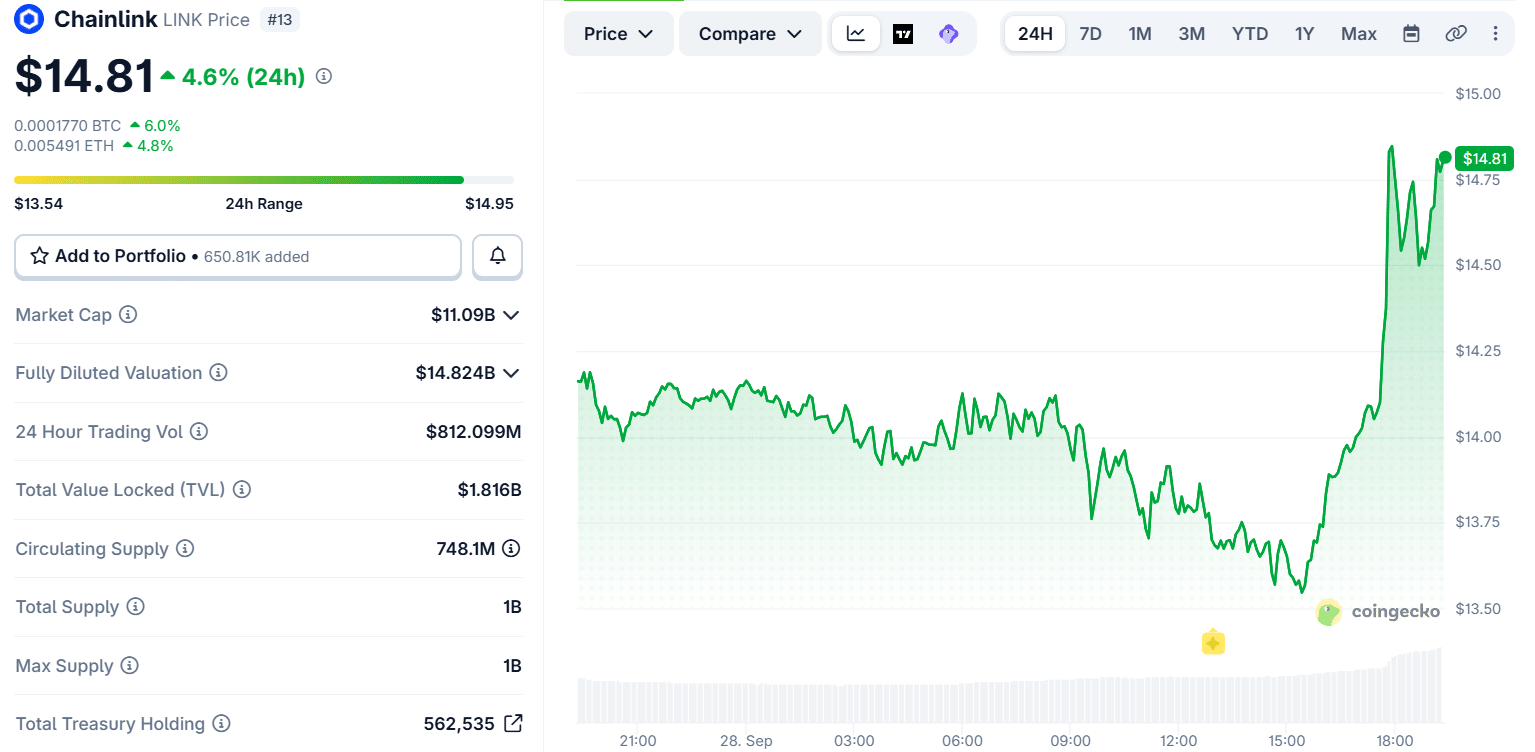Click the Chainlink logo icon
This screenshot has width=1535, height=752.
[x=31, y=18]
